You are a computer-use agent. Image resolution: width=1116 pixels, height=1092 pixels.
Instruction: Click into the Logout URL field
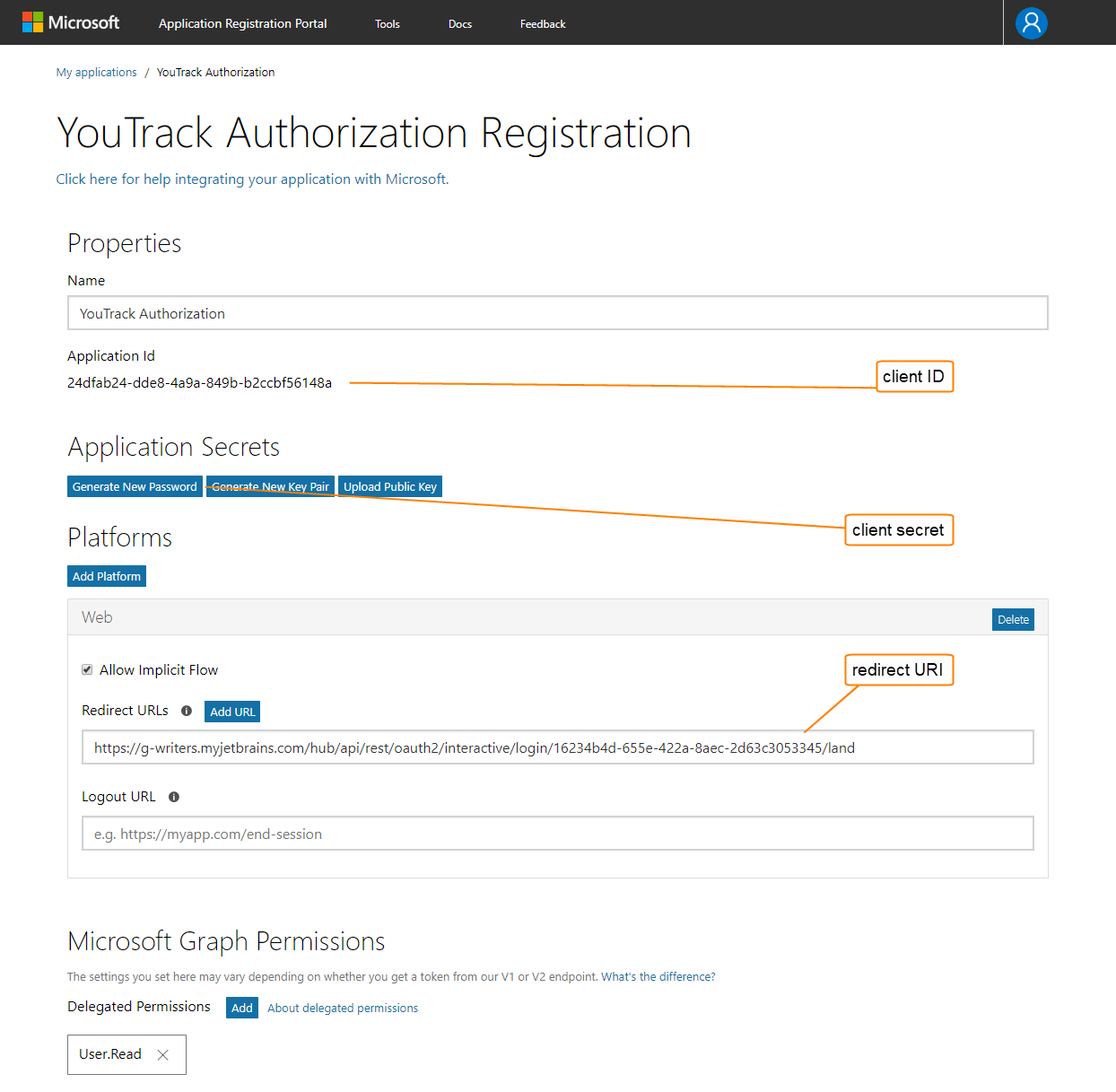point(557,834)
